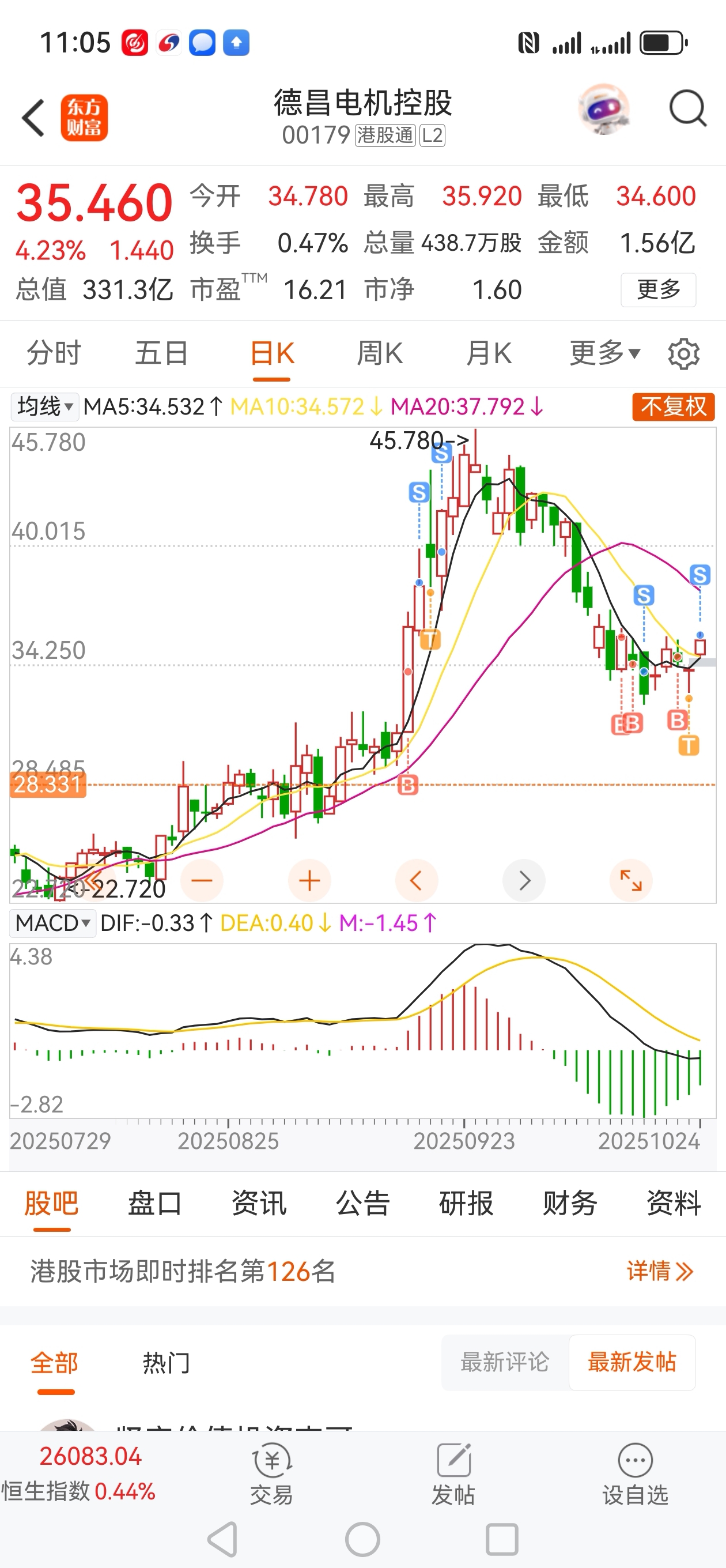Zoom in the chart with plus button
Screen dimensions: 726x1568
point(309,880)
